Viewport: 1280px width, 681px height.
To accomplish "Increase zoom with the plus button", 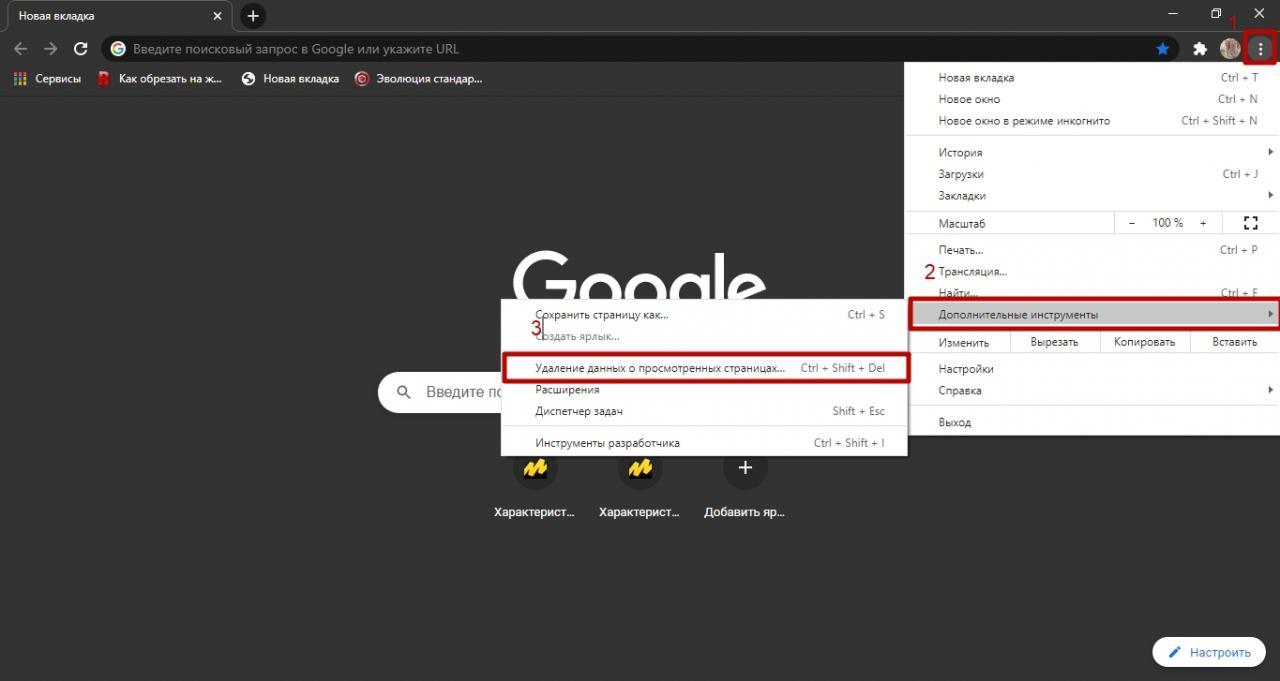I will 1203,223.
